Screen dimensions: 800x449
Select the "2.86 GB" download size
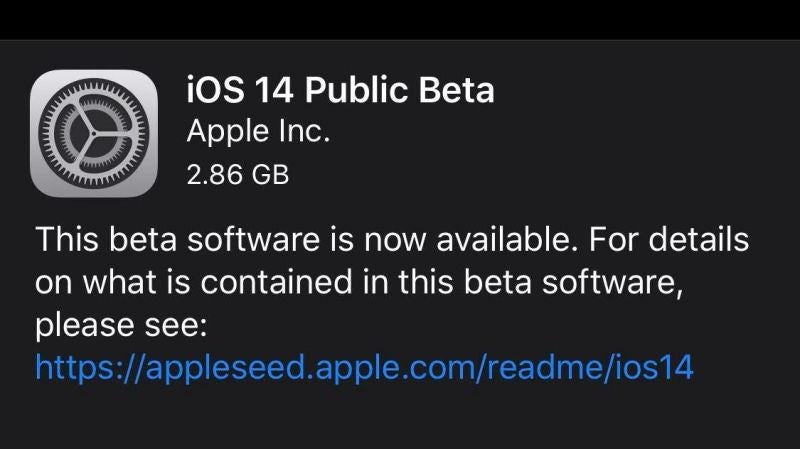point(238,176)
